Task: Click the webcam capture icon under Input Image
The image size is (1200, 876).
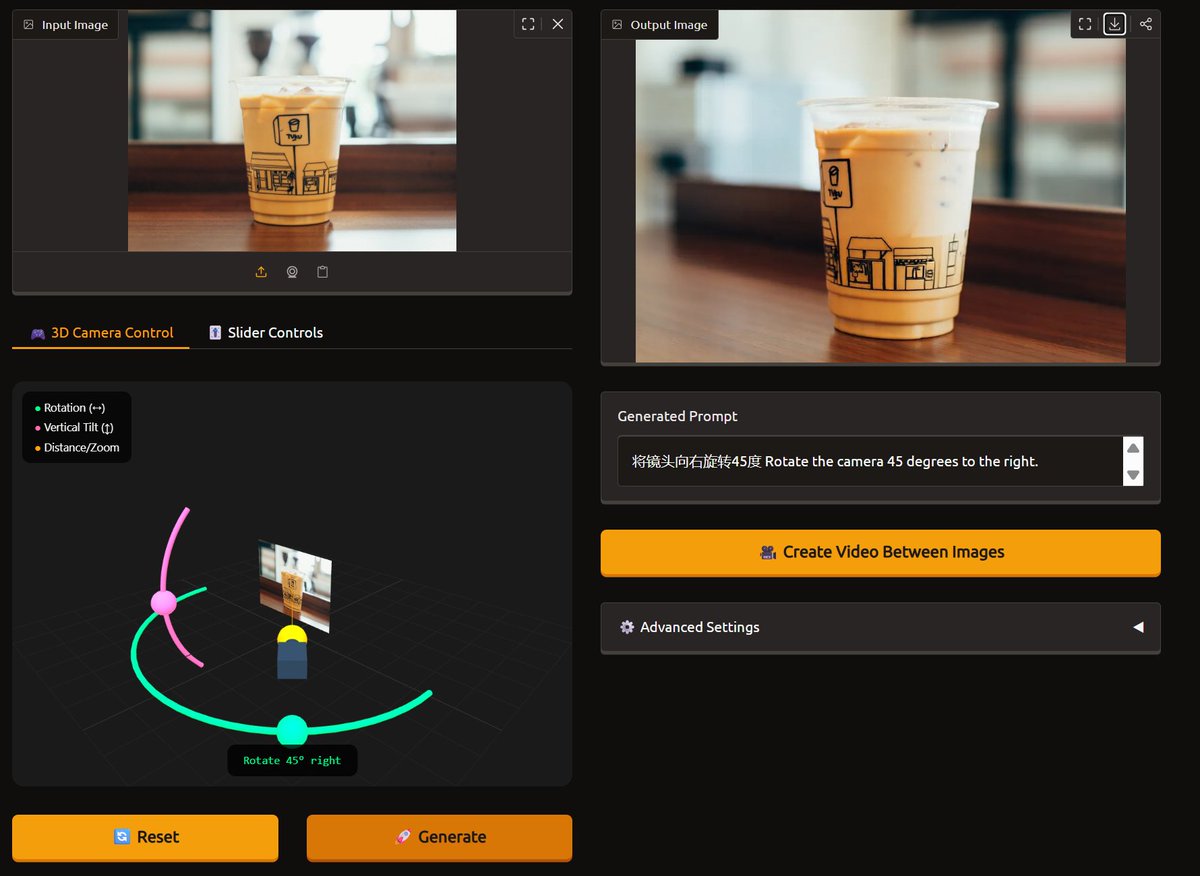Action: [x=292, y=272]
